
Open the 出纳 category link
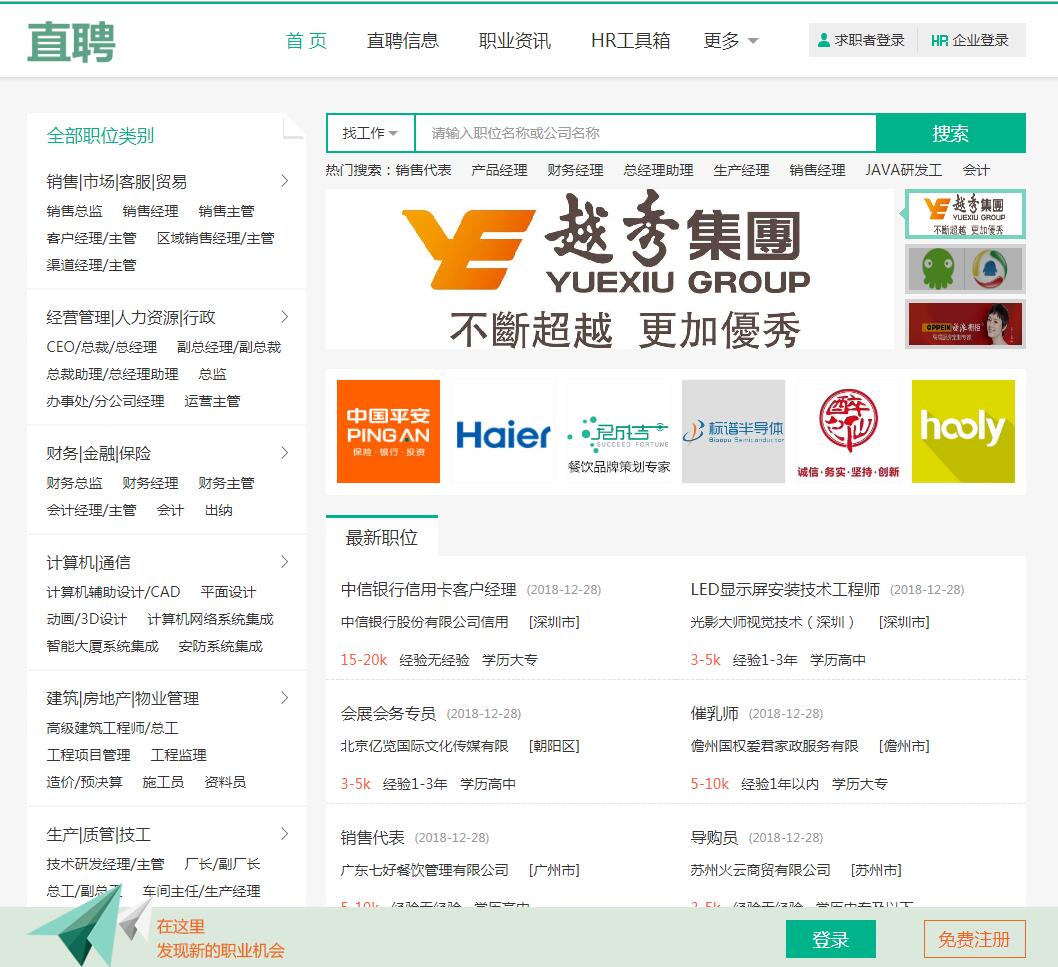[219, 510]
